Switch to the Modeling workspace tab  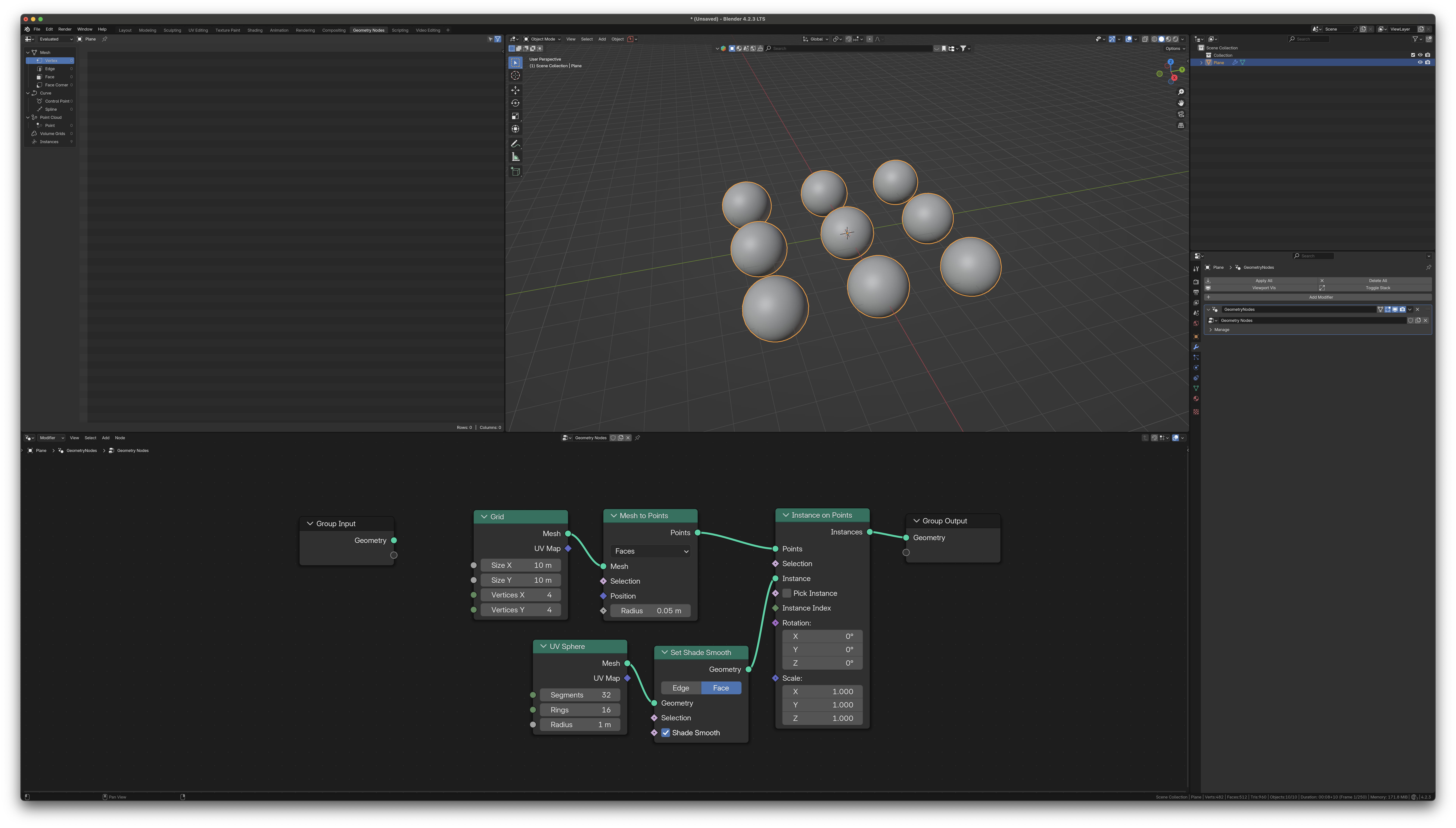coord(147,30)
